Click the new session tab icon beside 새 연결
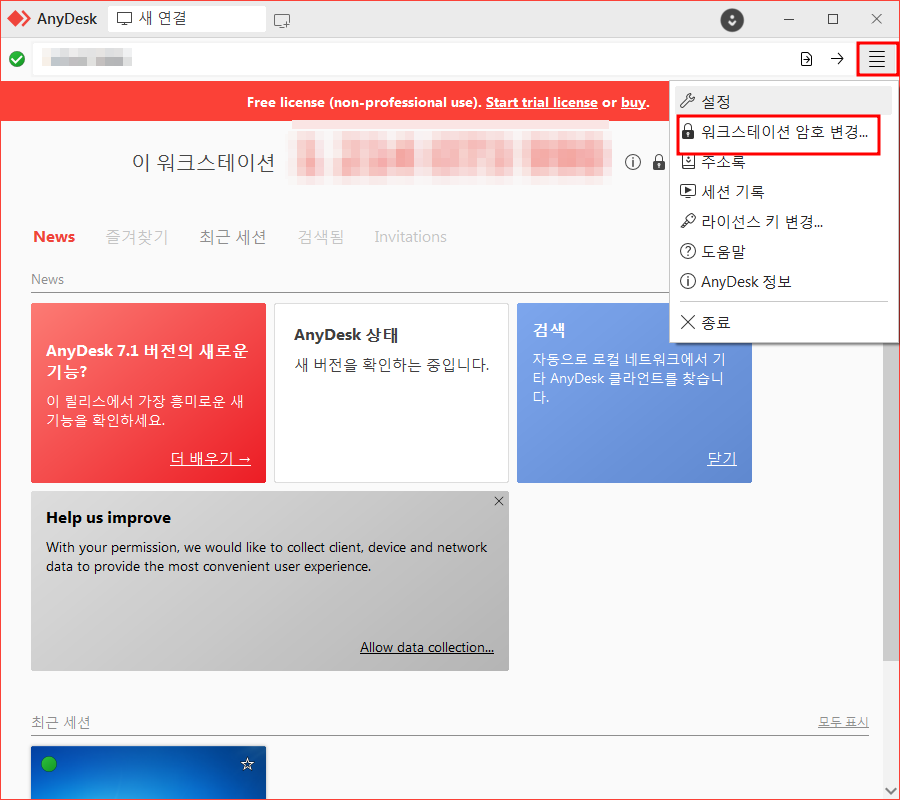This screenshot has height=800, width=900. [x=281, y=19]
